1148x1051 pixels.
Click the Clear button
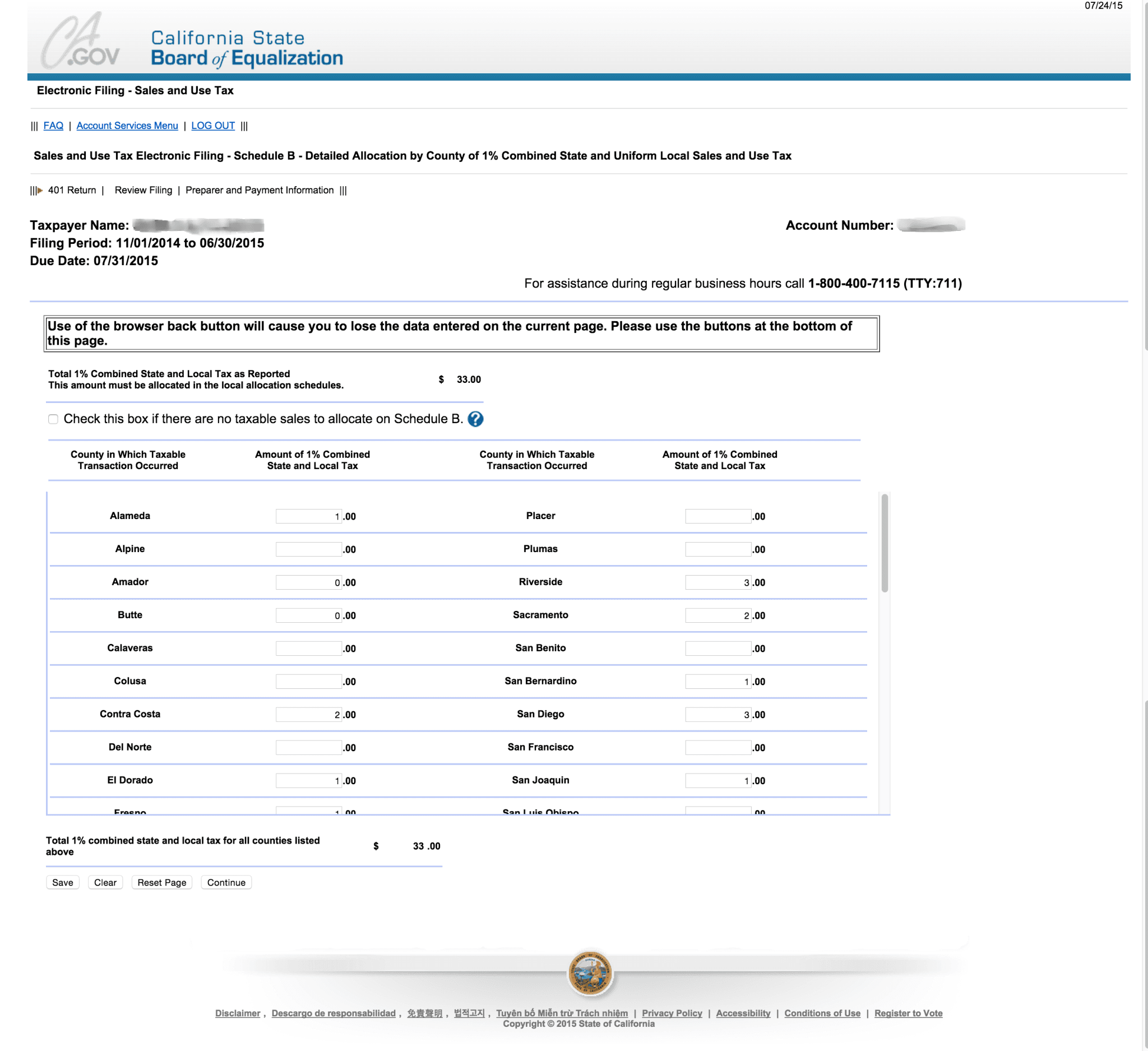[x=105, y=882]
